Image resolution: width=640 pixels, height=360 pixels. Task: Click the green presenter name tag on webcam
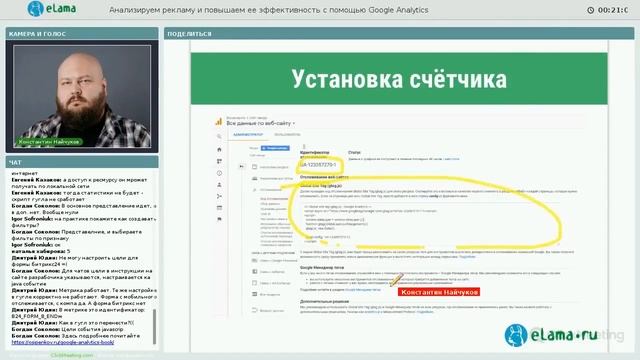coord(49,142)
